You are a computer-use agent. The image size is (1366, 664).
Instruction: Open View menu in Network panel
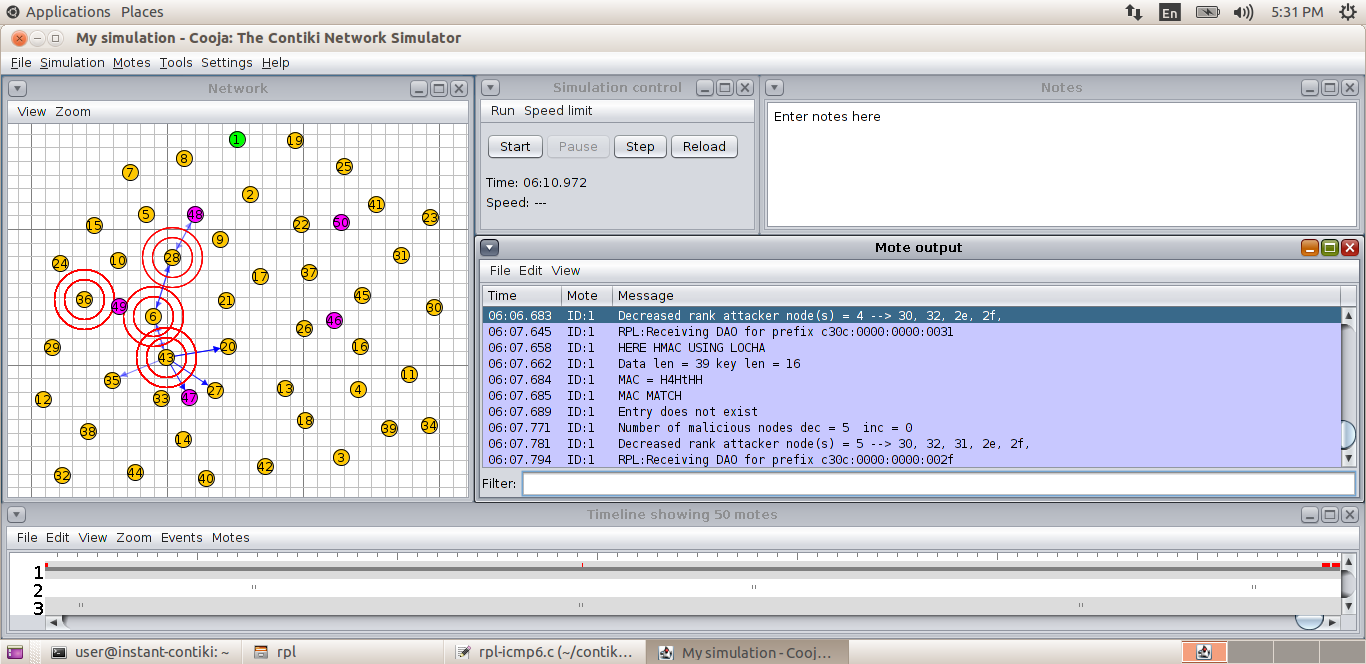pyautogui.click(x=32, y=111)
